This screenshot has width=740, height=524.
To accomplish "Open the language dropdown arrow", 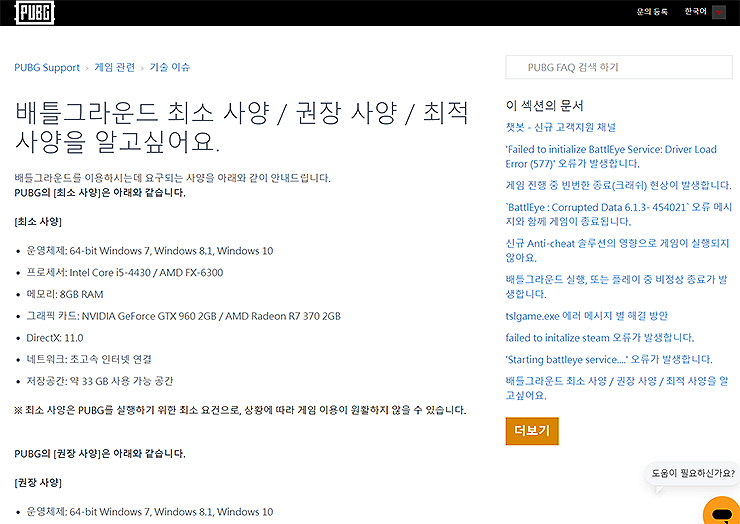I will [718, 12].
